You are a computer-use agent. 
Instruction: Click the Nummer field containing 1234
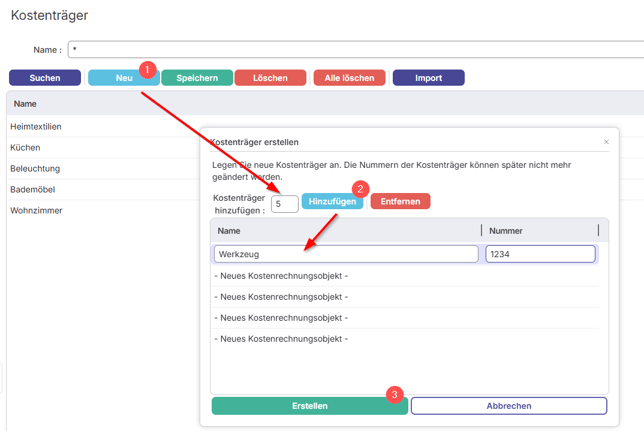[540, 255]
